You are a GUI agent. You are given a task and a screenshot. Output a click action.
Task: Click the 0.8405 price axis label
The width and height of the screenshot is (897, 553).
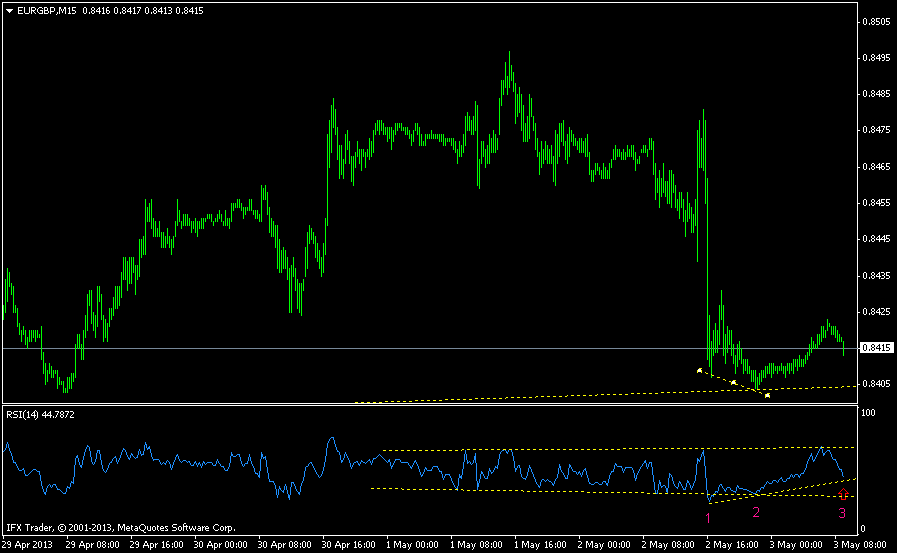(x=876, y=384)
